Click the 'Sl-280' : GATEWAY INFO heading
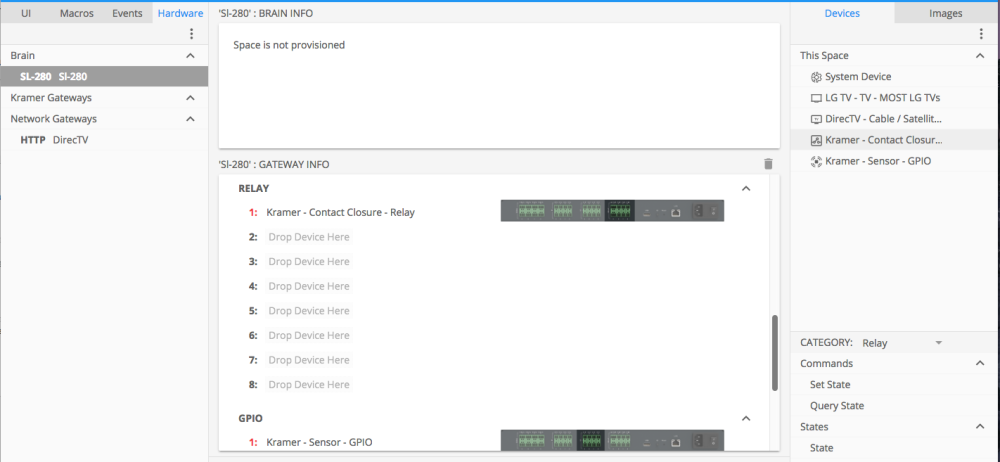The image size is (1000, 462). [x=274, y=164]
